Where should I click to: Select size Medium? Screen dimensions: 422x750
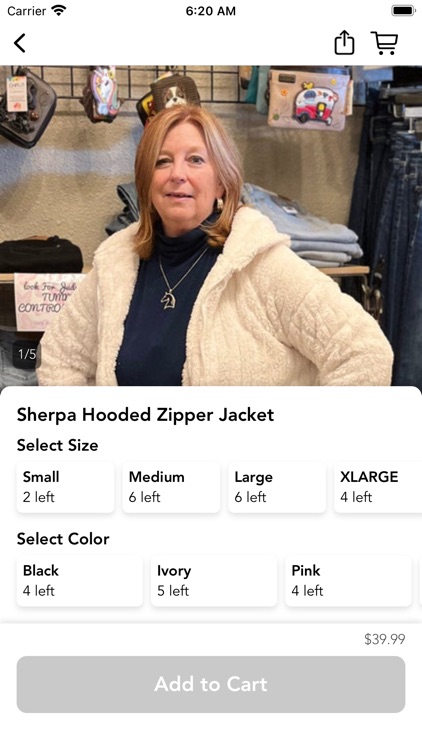click(171, 487)
